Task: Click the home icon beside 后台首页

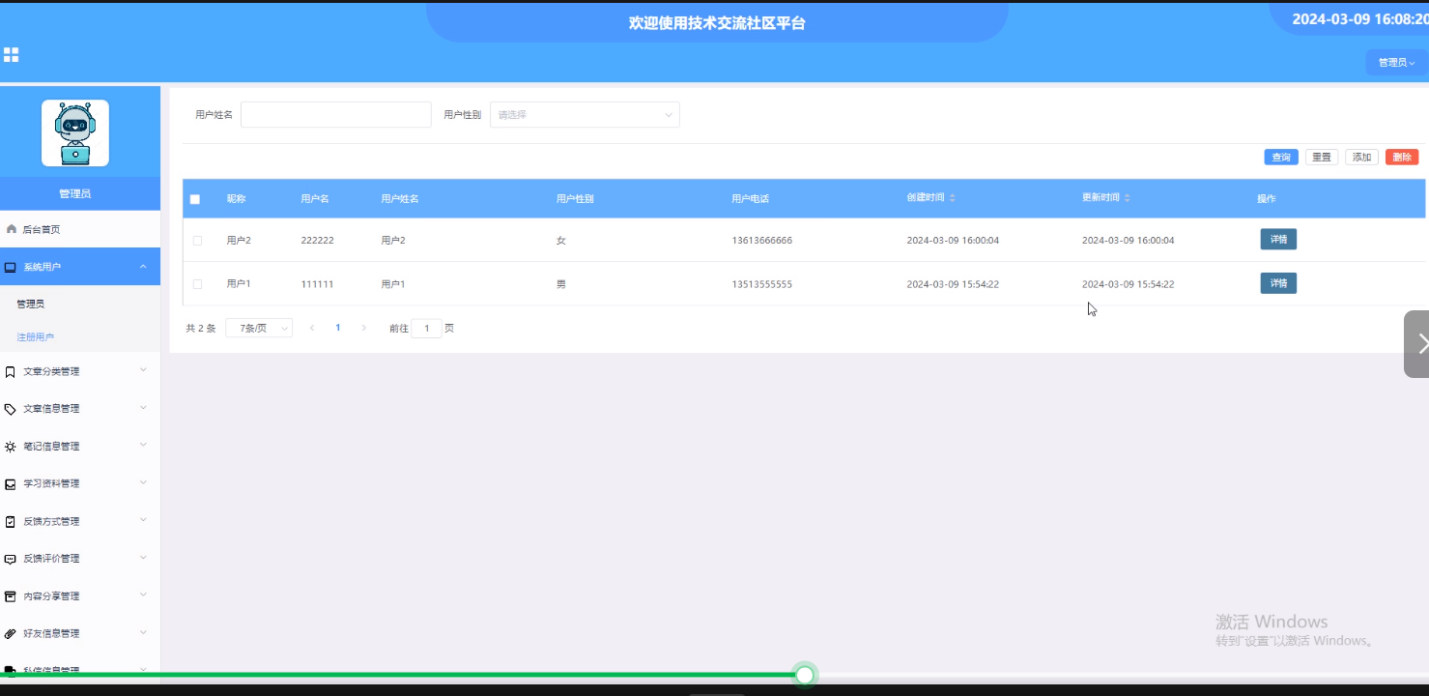Action: click(x=11, y=229)
